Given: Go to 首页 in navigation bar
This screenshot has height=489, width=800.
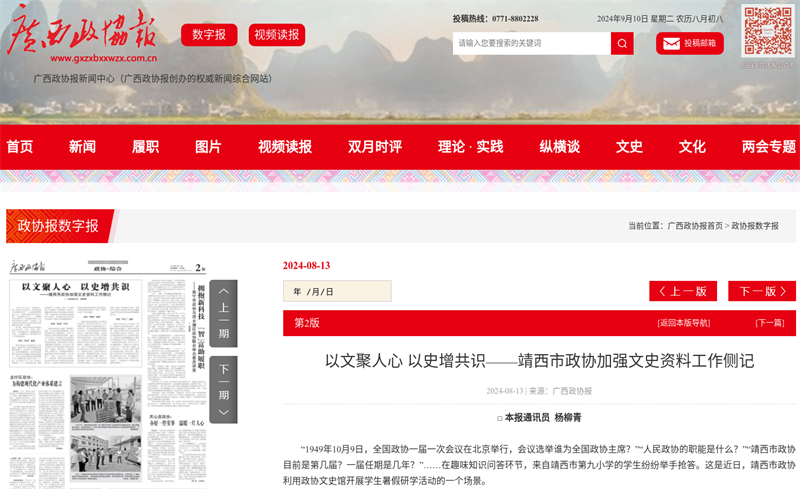Looking at the screenshot, I should (x=20, y=147).
